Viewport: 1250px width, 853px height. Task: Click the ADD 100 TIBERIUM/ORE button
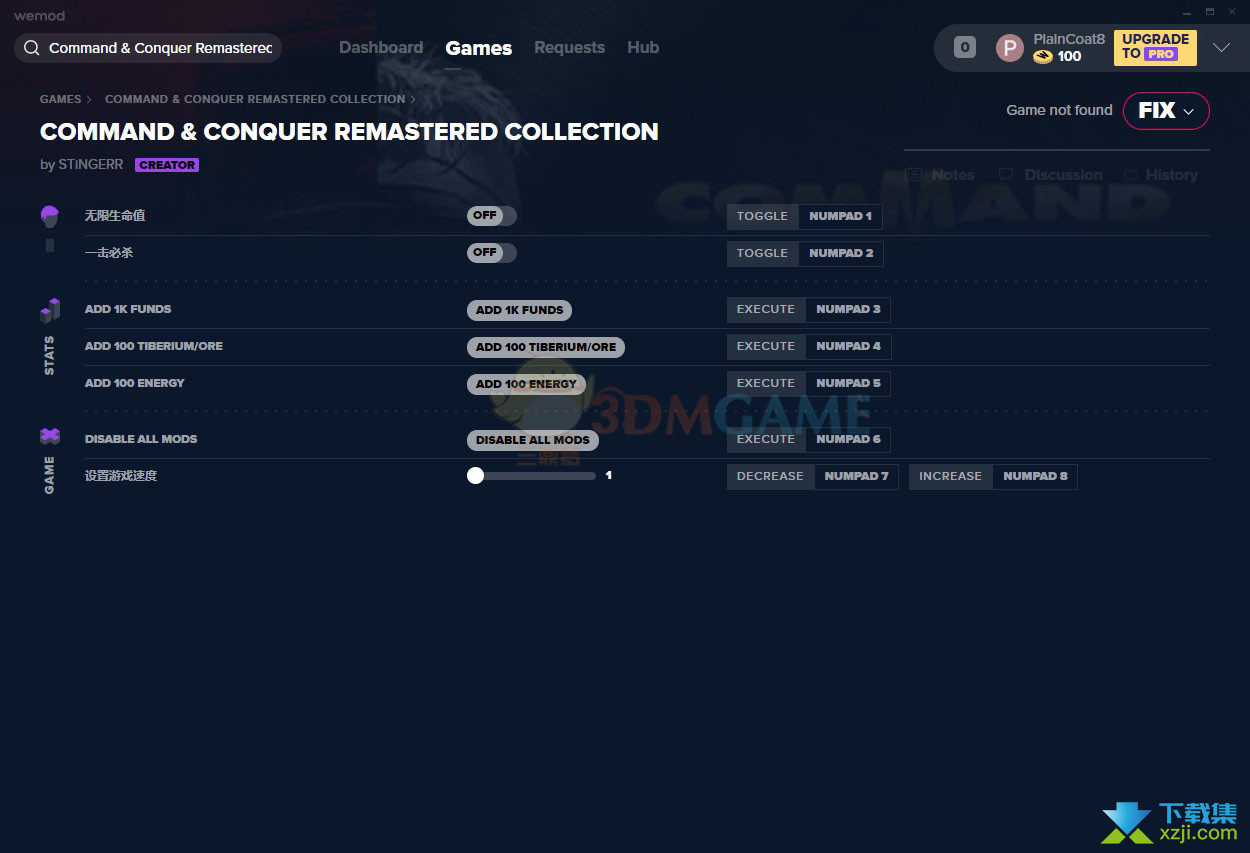(546, 347)
